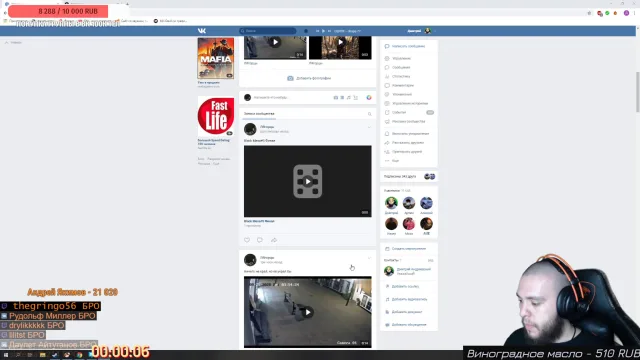Share the first wall post via the arrow icon
640x360 pixels.
coord(274,240)
